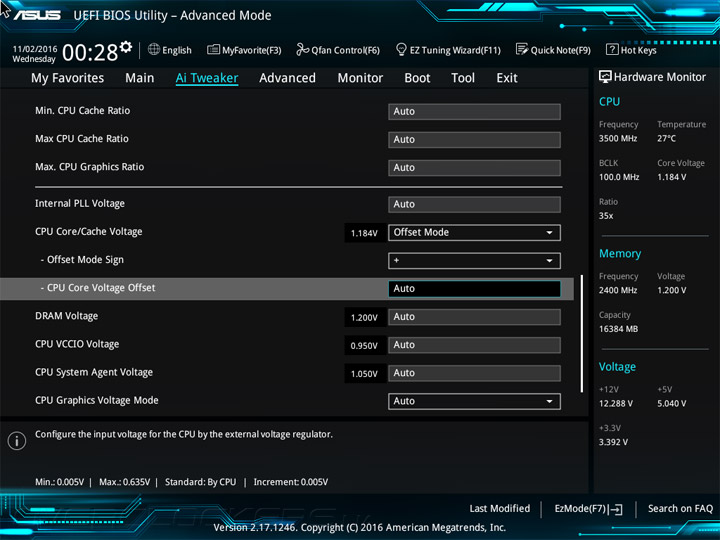Click the globe language icon

pyautogui.click(x=154, y=49)
